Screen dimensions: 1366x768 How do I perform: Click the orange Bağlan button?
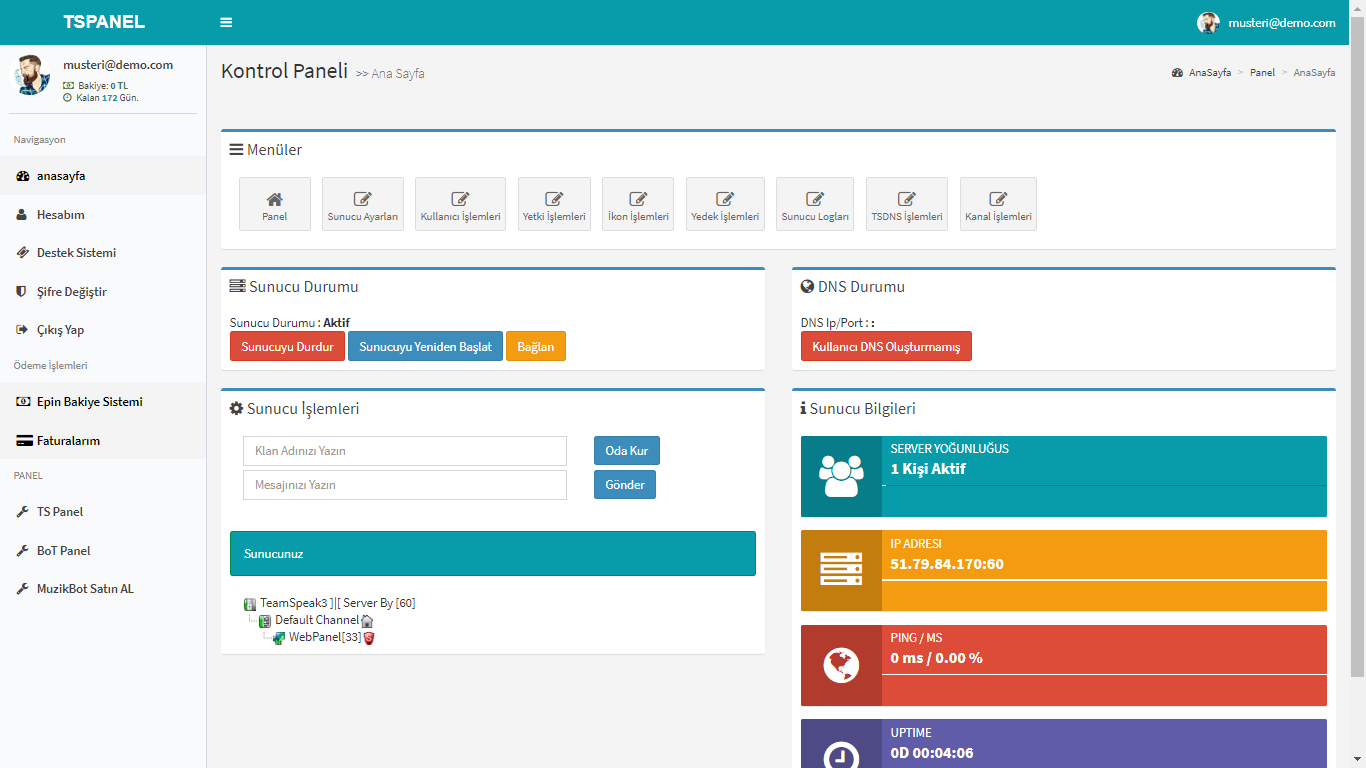point(536,346)
